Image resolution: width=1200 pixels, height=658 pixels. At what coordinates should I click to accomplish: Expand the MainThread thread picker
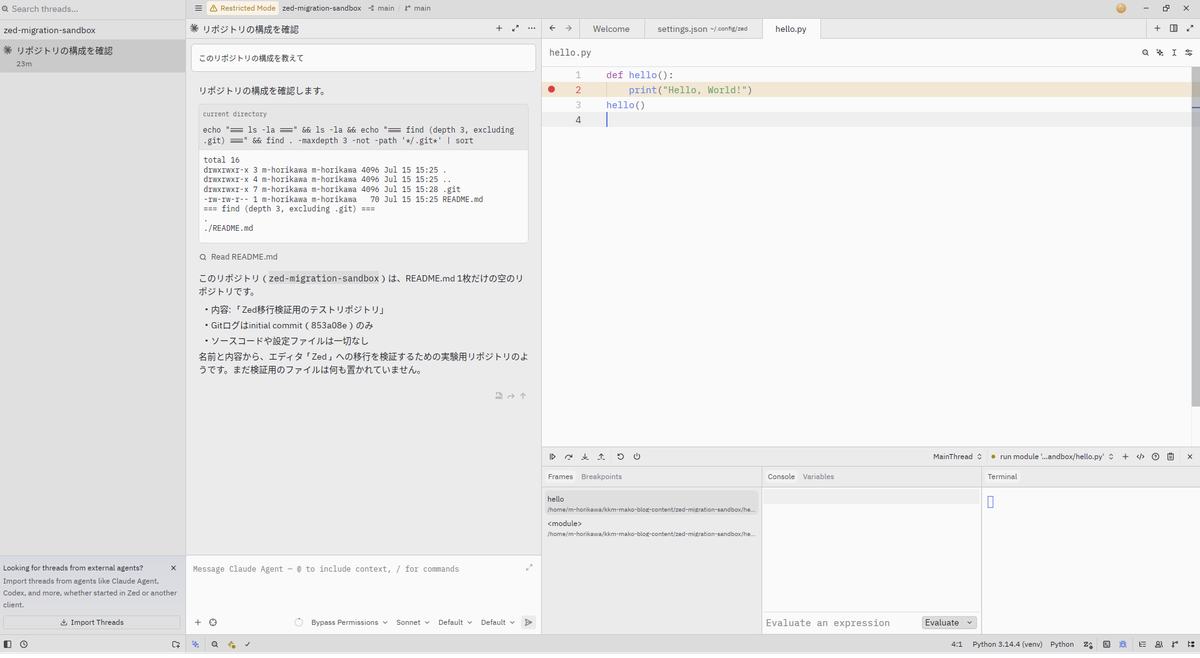(x=957, y=456)
